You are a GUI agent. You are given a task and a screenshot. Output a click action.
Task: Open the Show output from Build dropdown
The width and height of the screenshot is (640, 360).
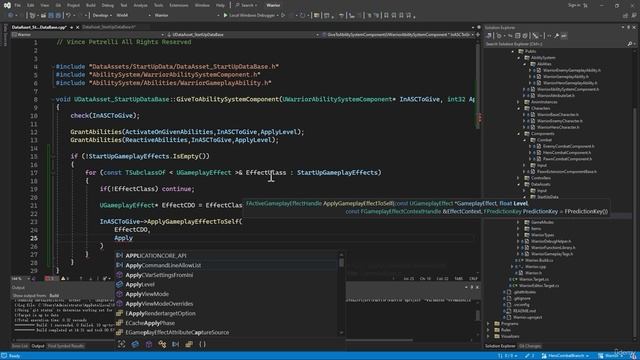click(x=54, y=296)
